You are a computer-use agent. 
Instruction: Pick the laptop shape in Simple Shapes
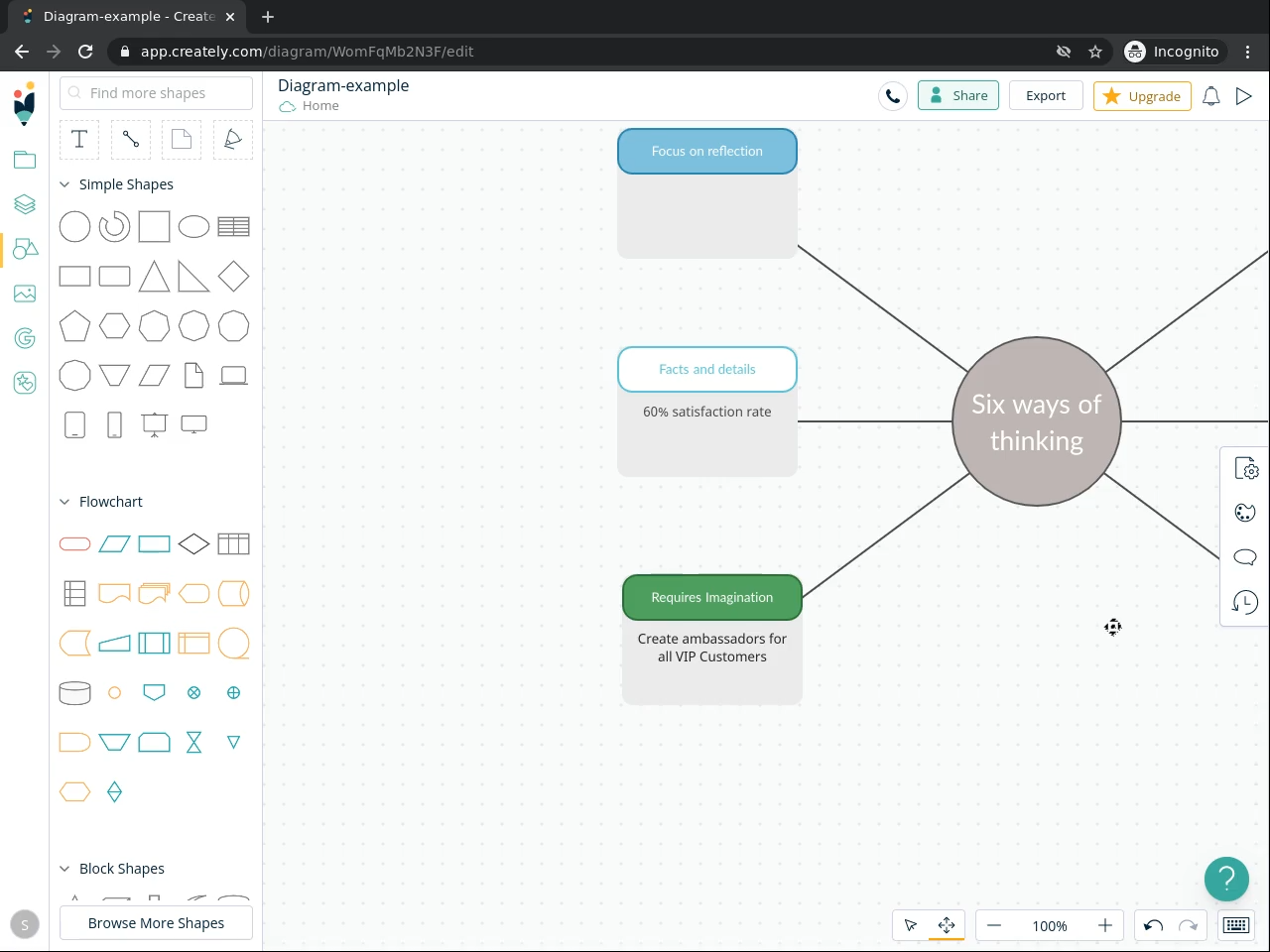point(233,376)
